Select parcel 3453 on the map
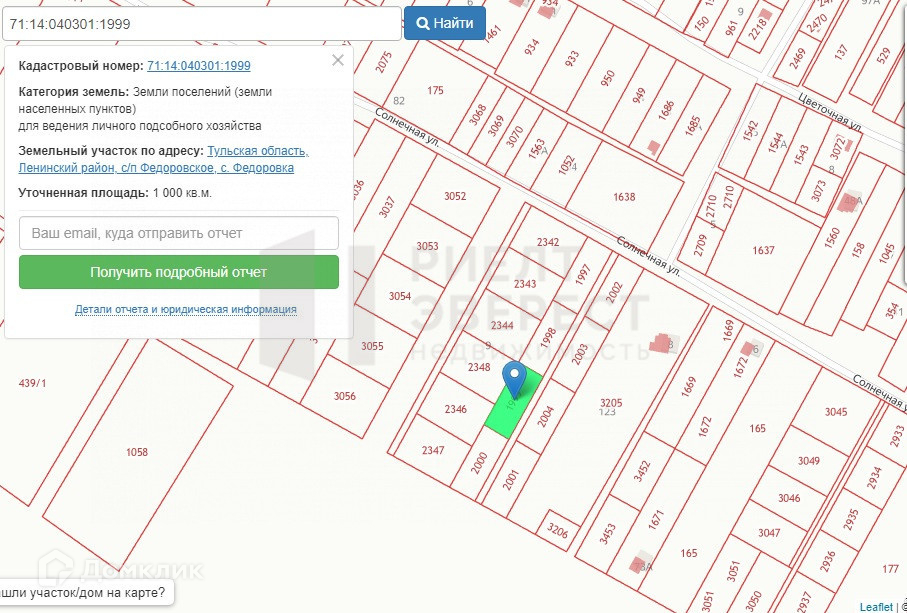907x613 pixels. 607,534
